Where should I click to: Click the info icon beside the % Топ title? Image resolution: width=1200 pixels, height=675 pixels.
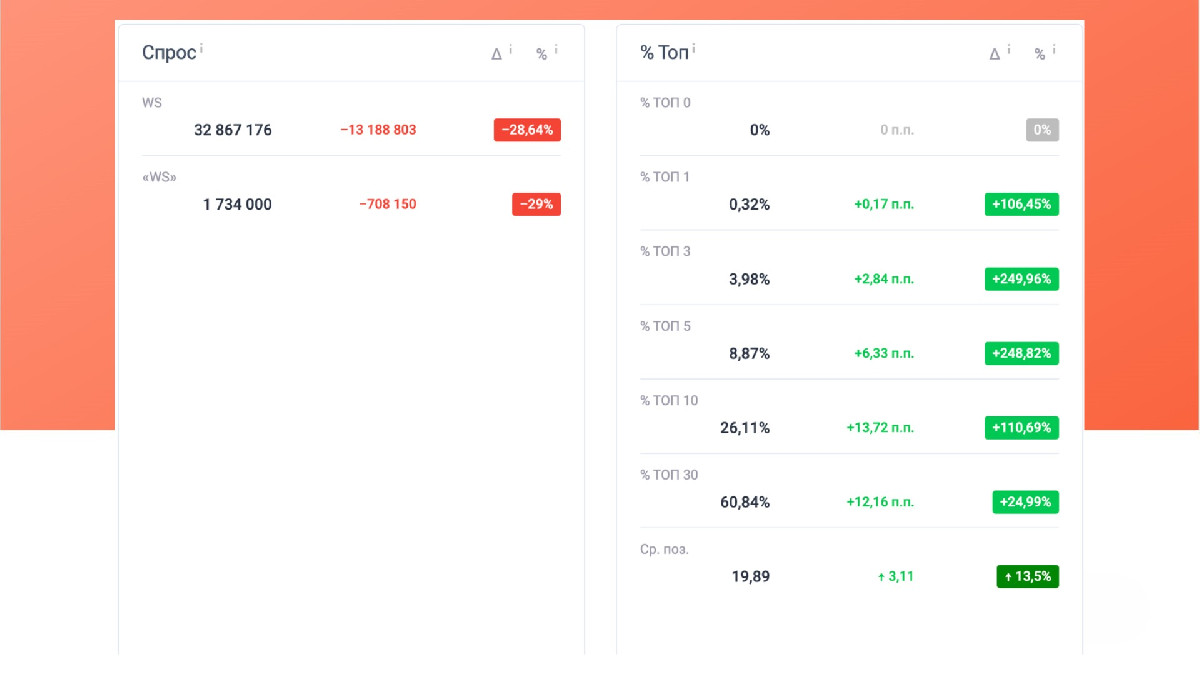pos(694,48)
